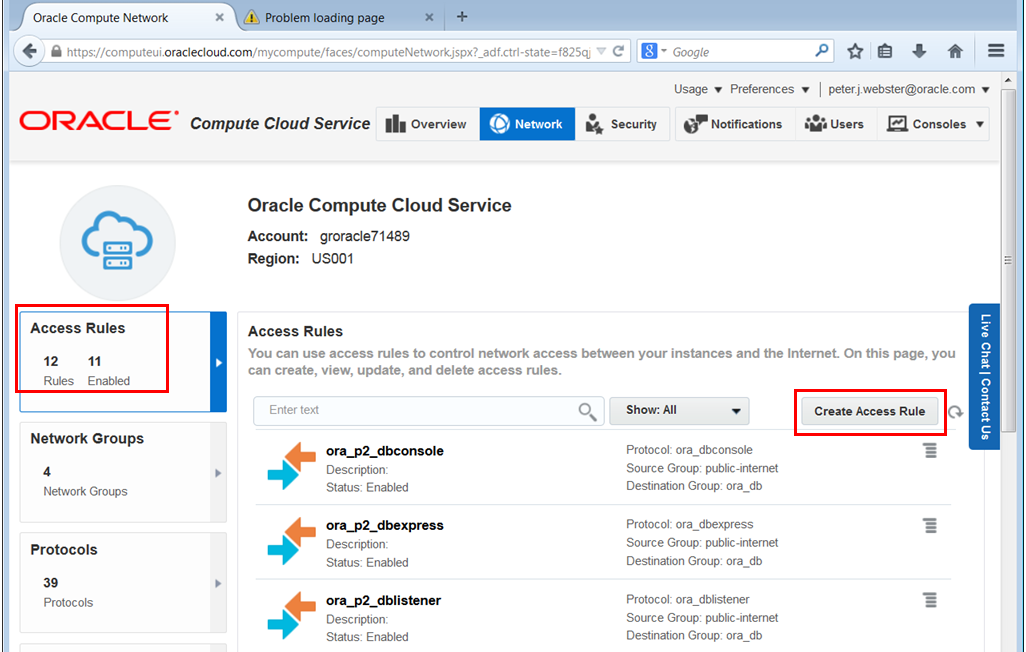
Task: Open the Google search engine selector icon
Action: click(x=653, y=51)
